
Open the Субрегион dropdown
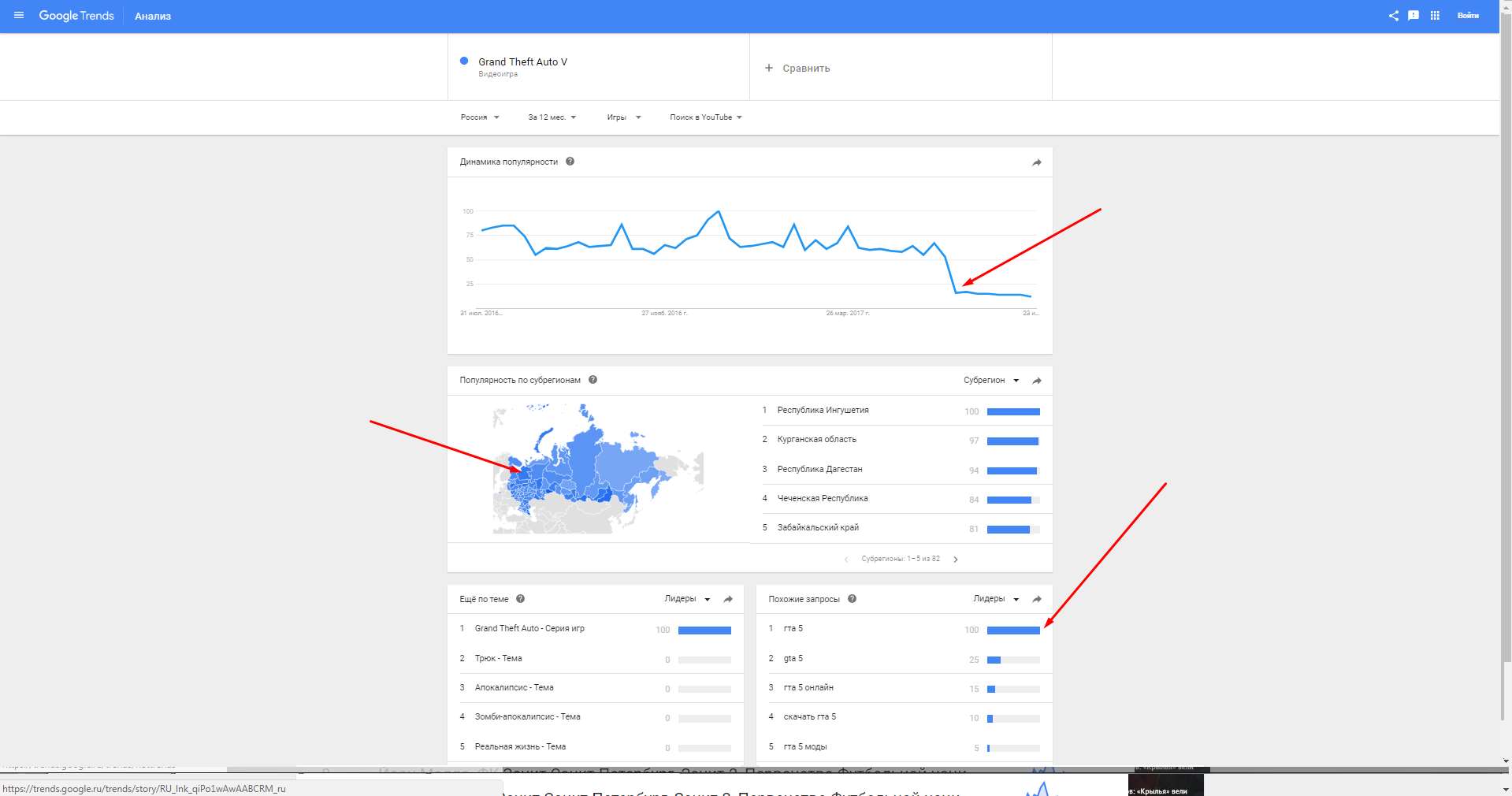[991, 381]
